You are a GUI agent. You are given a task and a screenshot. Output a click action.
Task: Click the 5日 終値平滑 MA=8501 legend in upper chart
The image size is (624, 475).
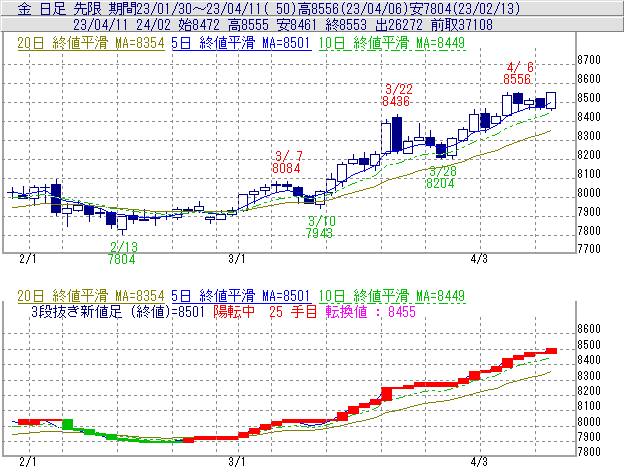[241, 43]
